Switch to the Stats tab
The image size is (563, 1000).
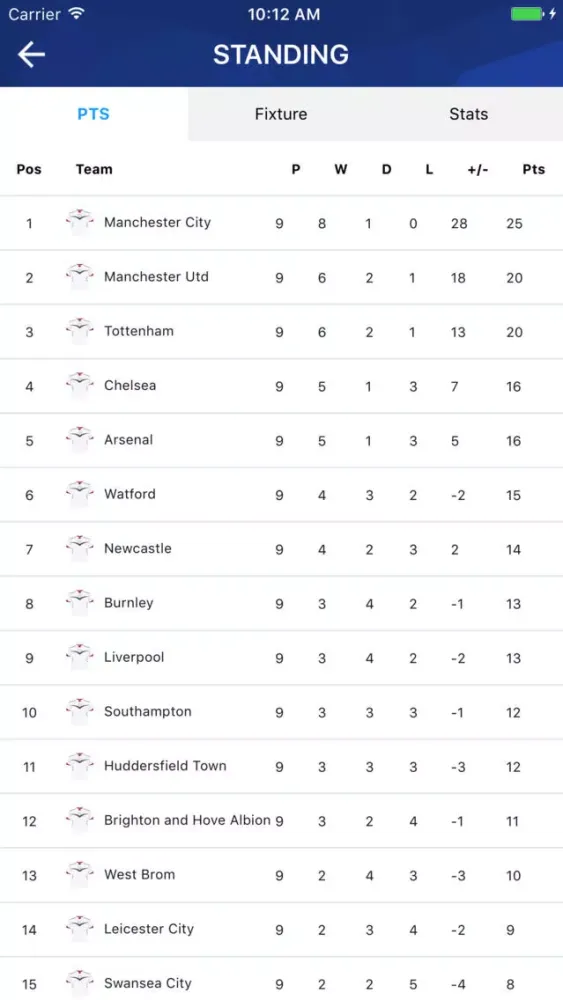tap(469, 114)
